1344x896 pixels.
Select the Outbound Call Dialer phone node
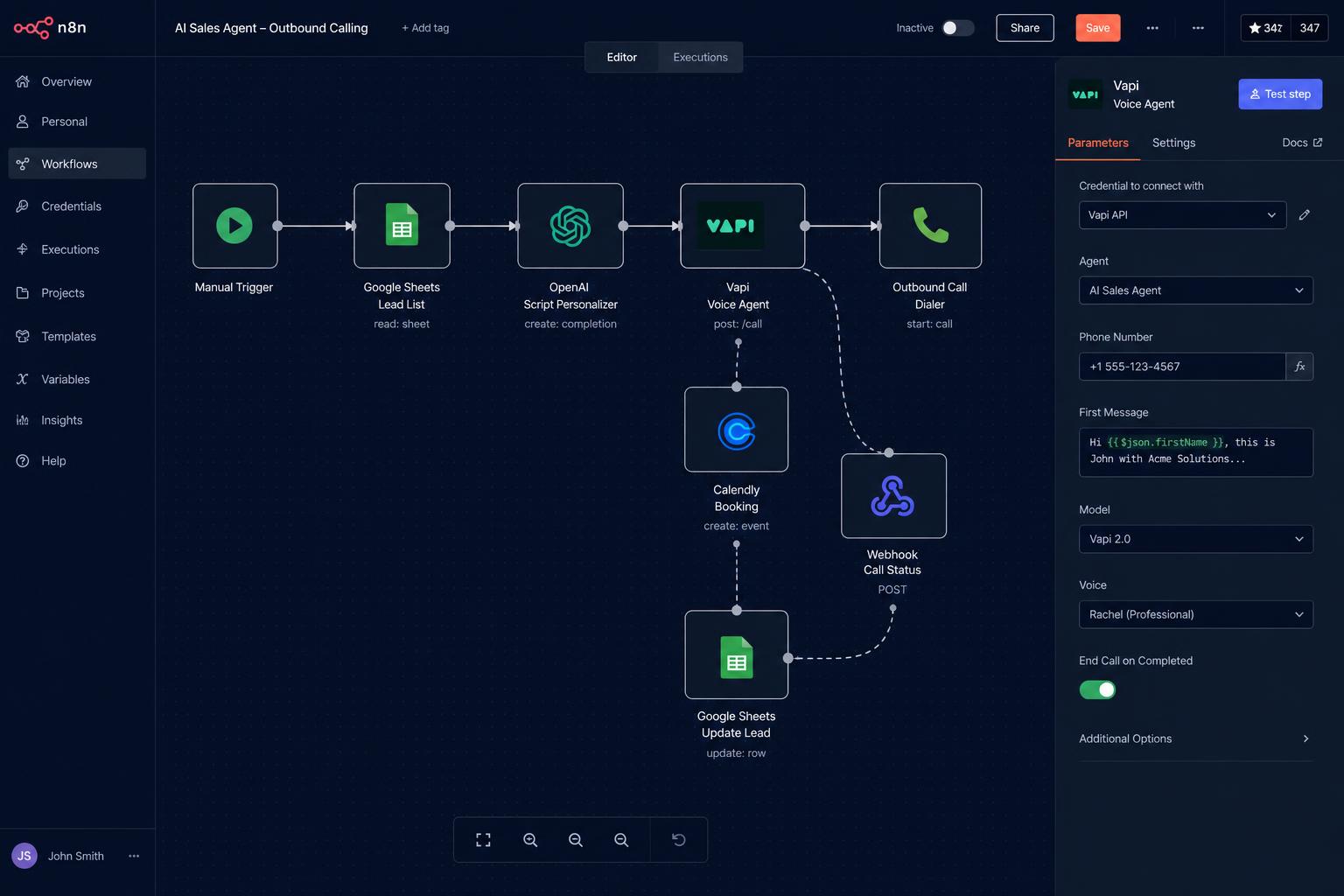click(930, 226)
